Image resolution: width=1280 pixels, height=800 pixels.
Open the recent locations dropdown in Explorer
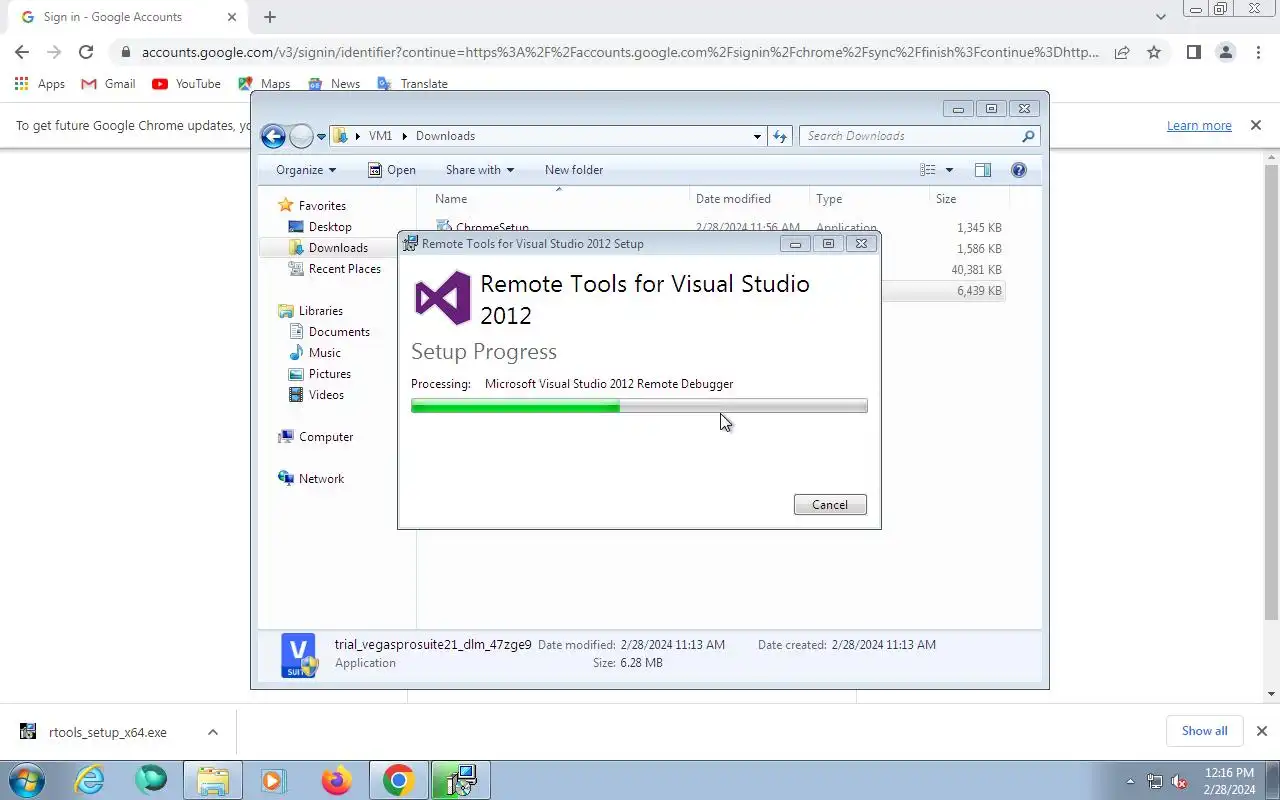tap(322, 137)
